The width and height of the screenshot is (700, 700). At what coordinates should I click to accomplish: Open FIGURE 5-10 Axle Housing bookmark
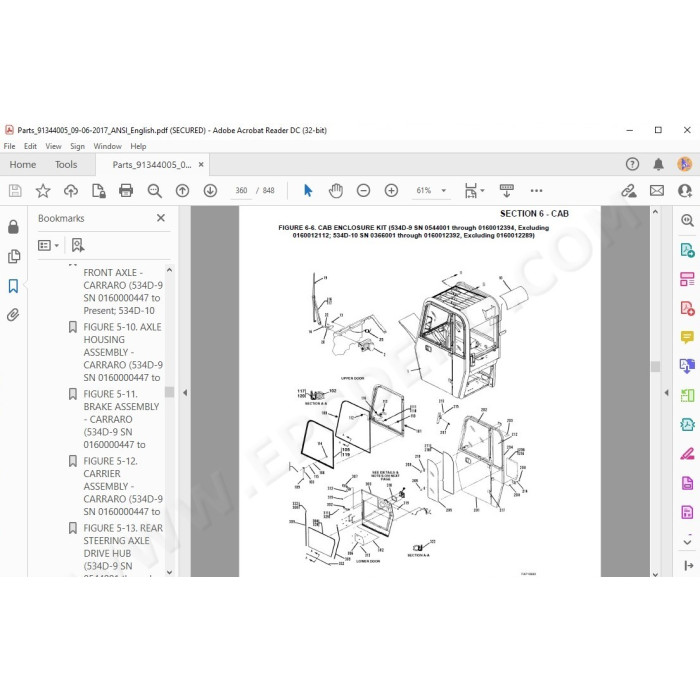point(122,352)
